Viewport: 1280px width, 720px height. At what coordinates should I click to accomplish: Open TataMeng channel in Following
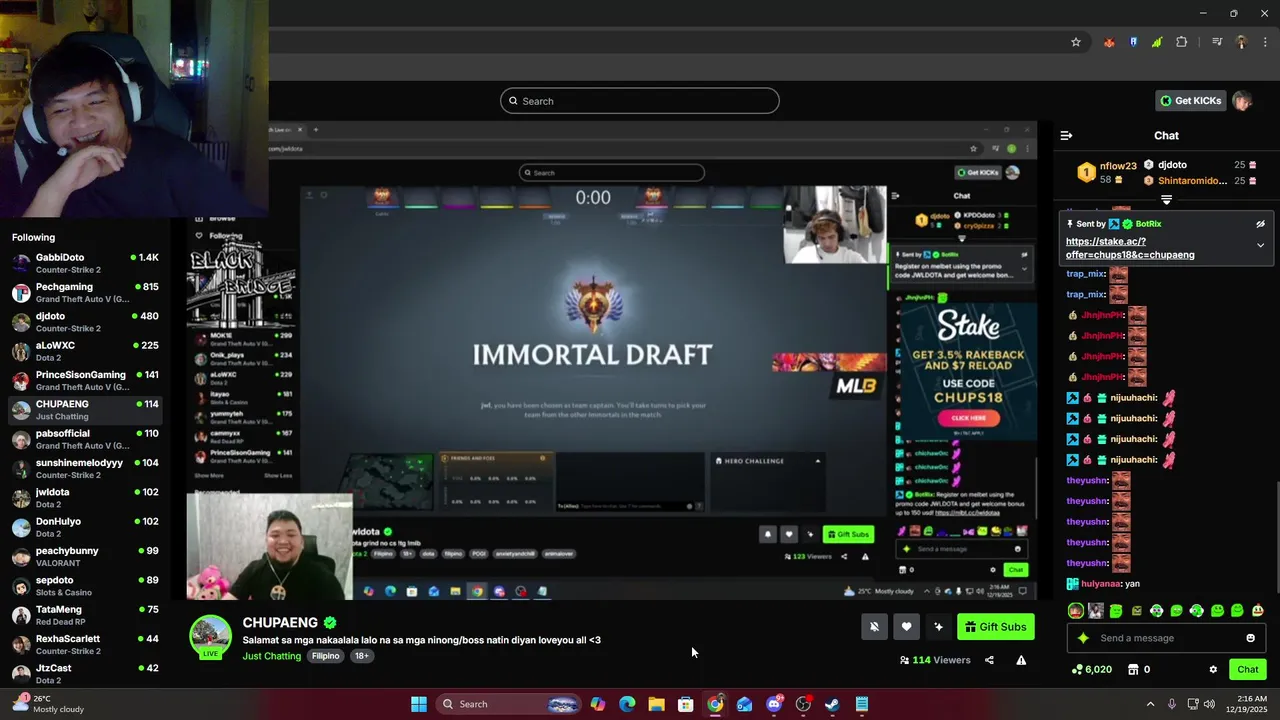point(86,615)
